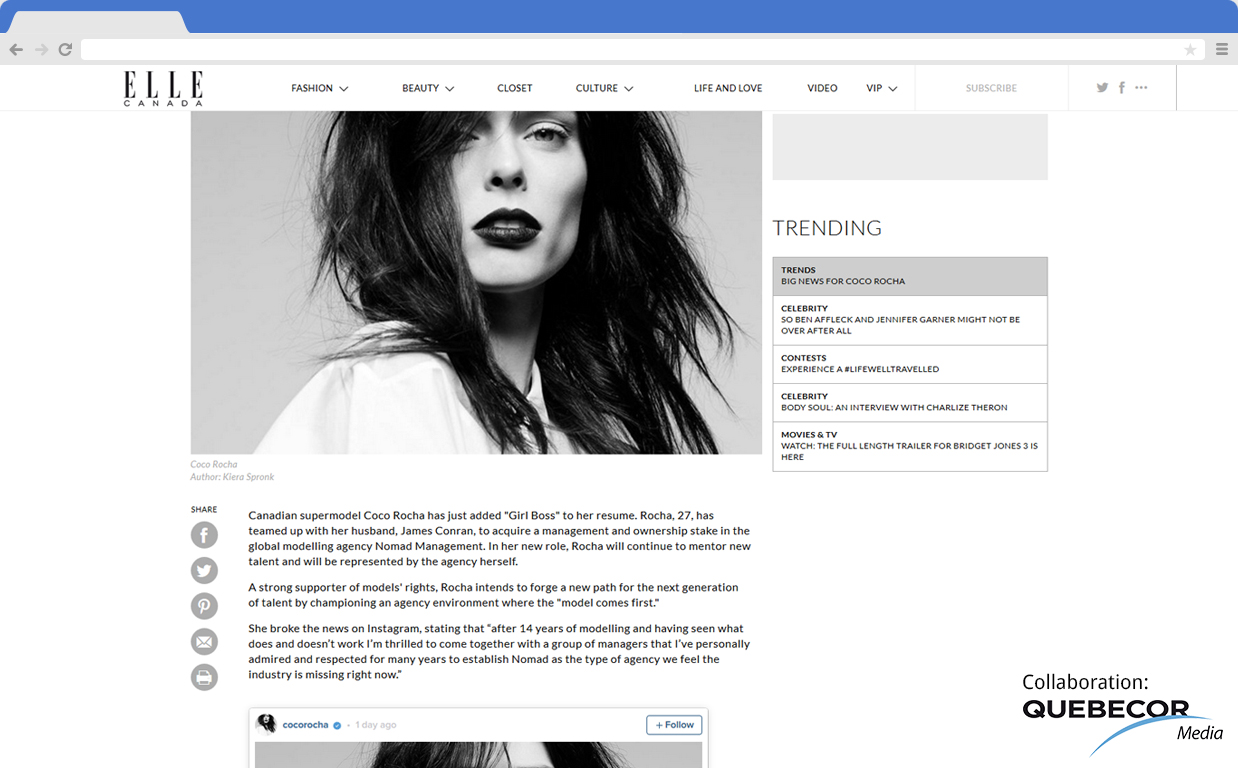
Task: Print the article
Action: [204, 677]
